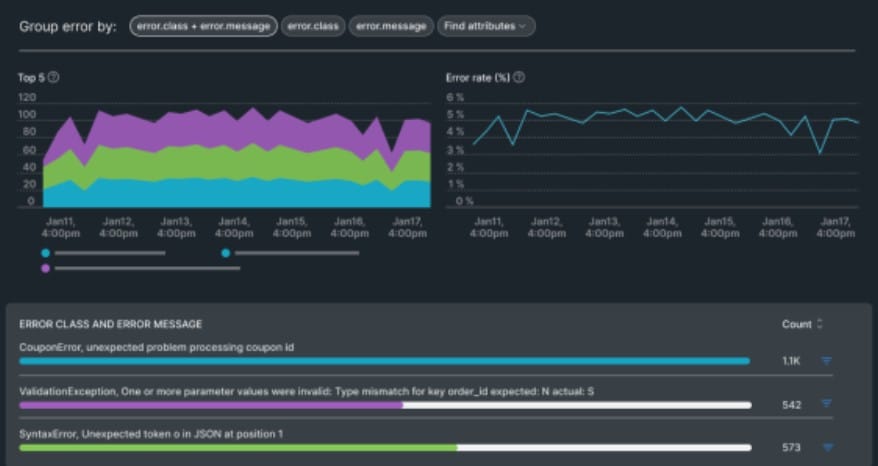Click the Top 5 chart title
The image size is (878, 466).
tap(31, 78)
